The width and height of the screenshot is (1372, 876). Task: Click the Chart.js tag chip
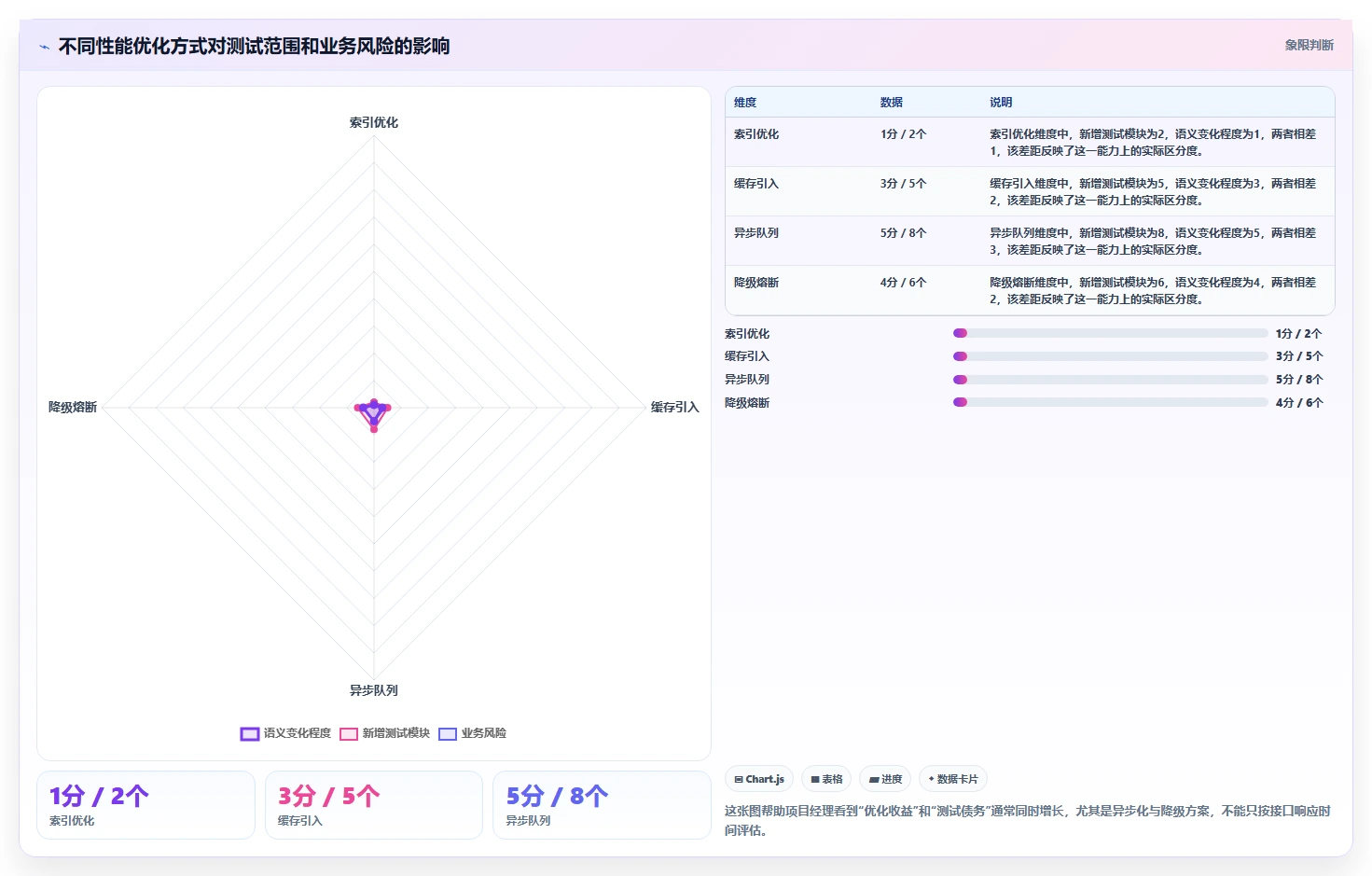pyautogui.click(x=759, y=779)
